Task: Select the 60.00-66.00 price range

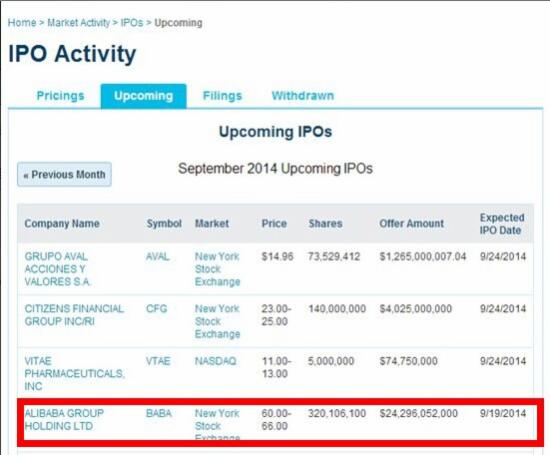Action: coord(276,420)
